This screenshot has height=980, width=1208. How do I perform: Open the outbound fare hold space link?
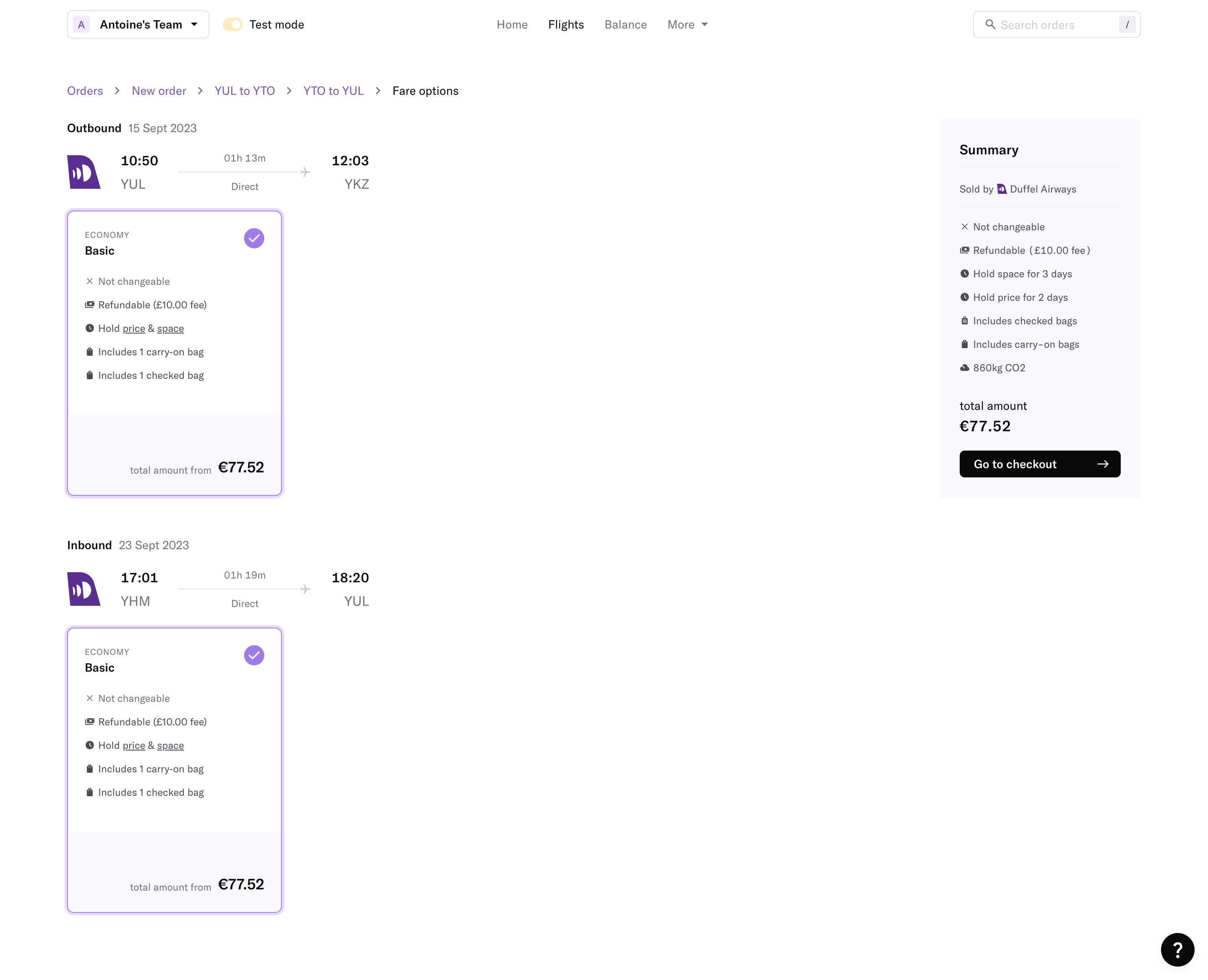tap(170, 328)
